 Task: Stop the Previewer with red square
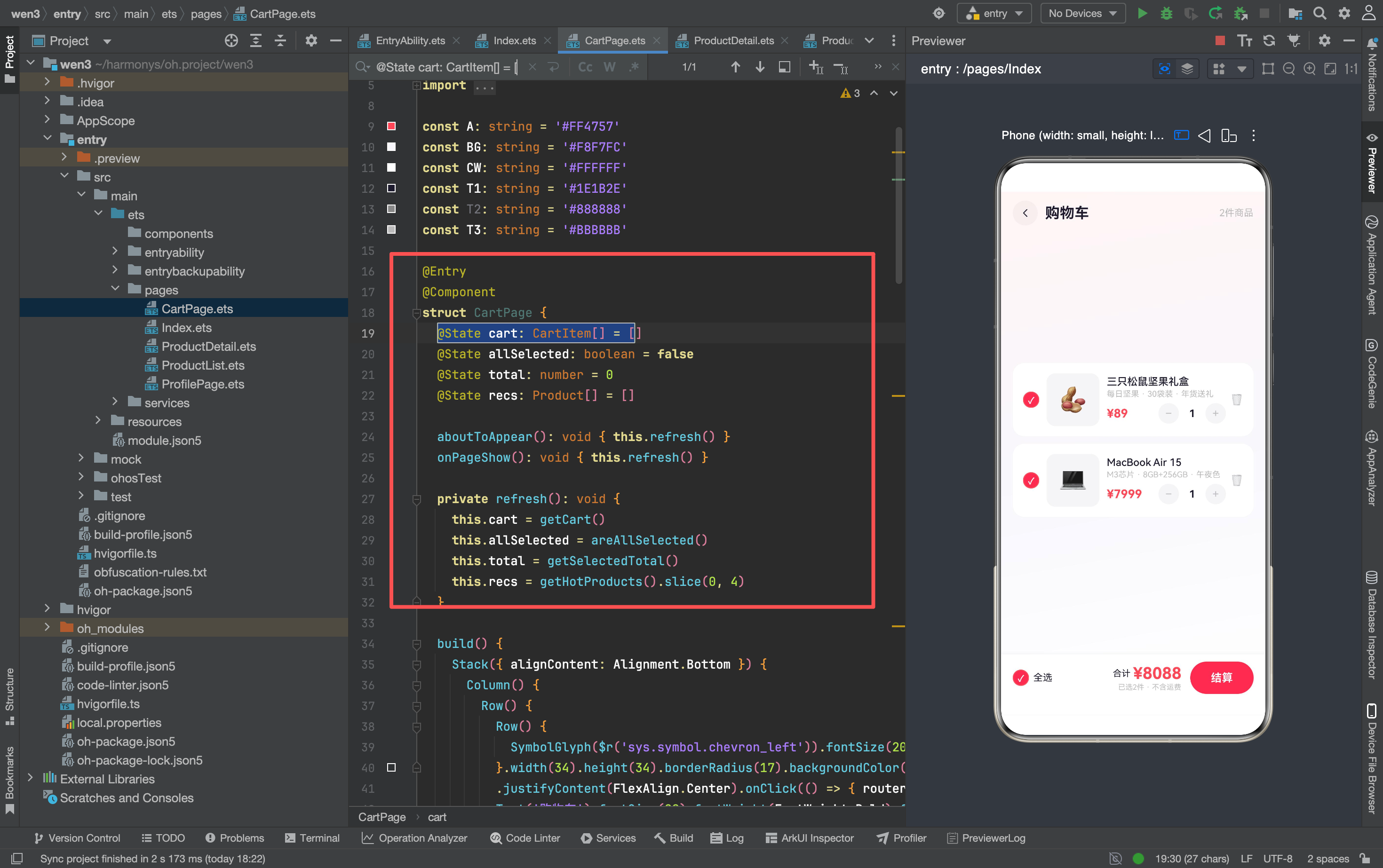click(1220, 40)
